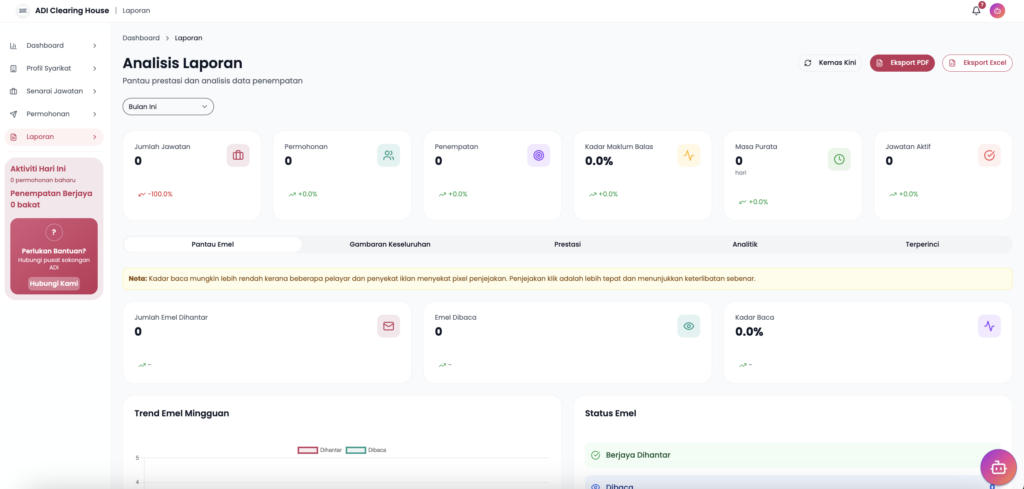Viewport: 1024px width, 489px height.
Task: Click Dashboard in the breadcrumb
Action: (141, 38)
